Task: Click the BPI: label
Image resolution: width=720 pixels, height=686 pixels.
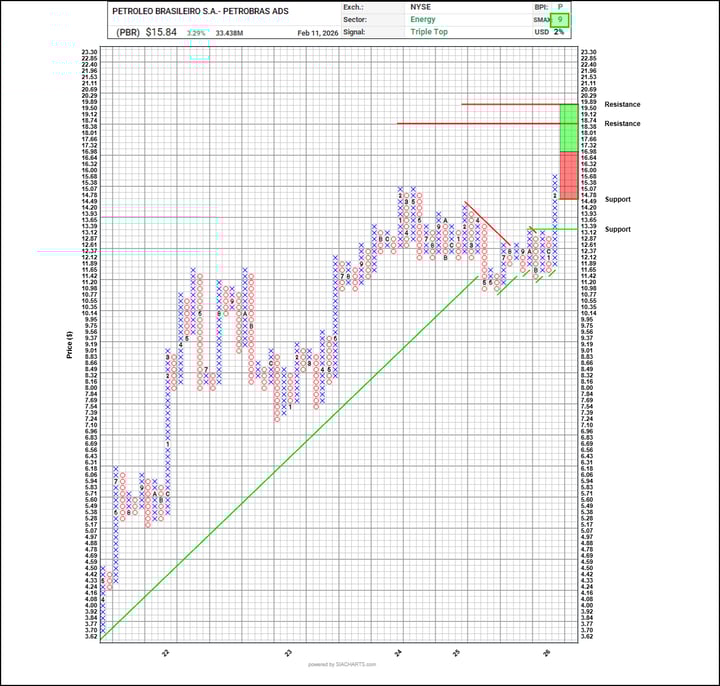Action: tap(541, 7)
